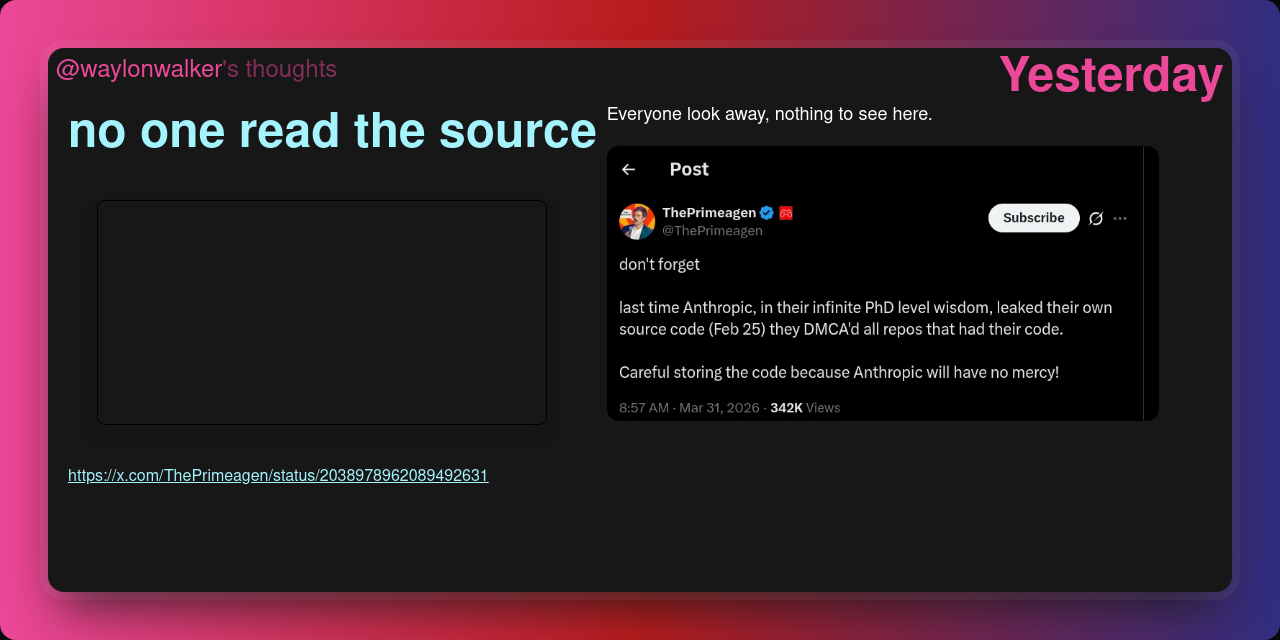The image size is (1280, 640).
Task: Click the Grok icon beside Subscribe
Action: click(1096, 218)
